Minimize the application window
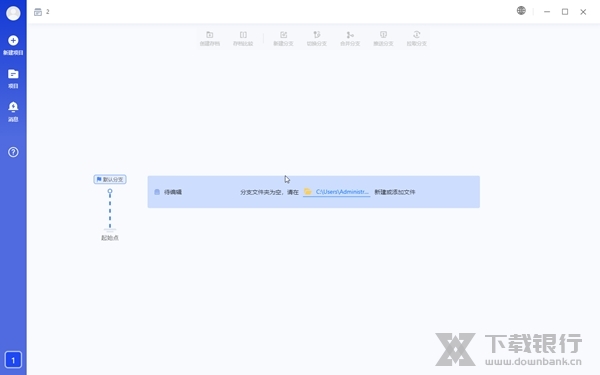The height and width of the screenshot is (375, 600). [x=547, y=12]
